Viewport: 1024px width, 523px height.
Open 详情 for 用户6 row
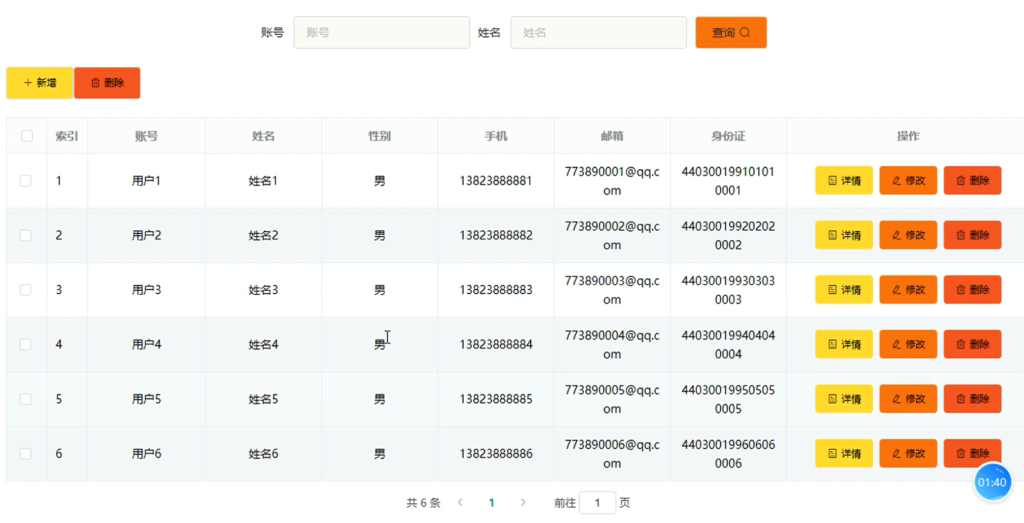point(844,453)
